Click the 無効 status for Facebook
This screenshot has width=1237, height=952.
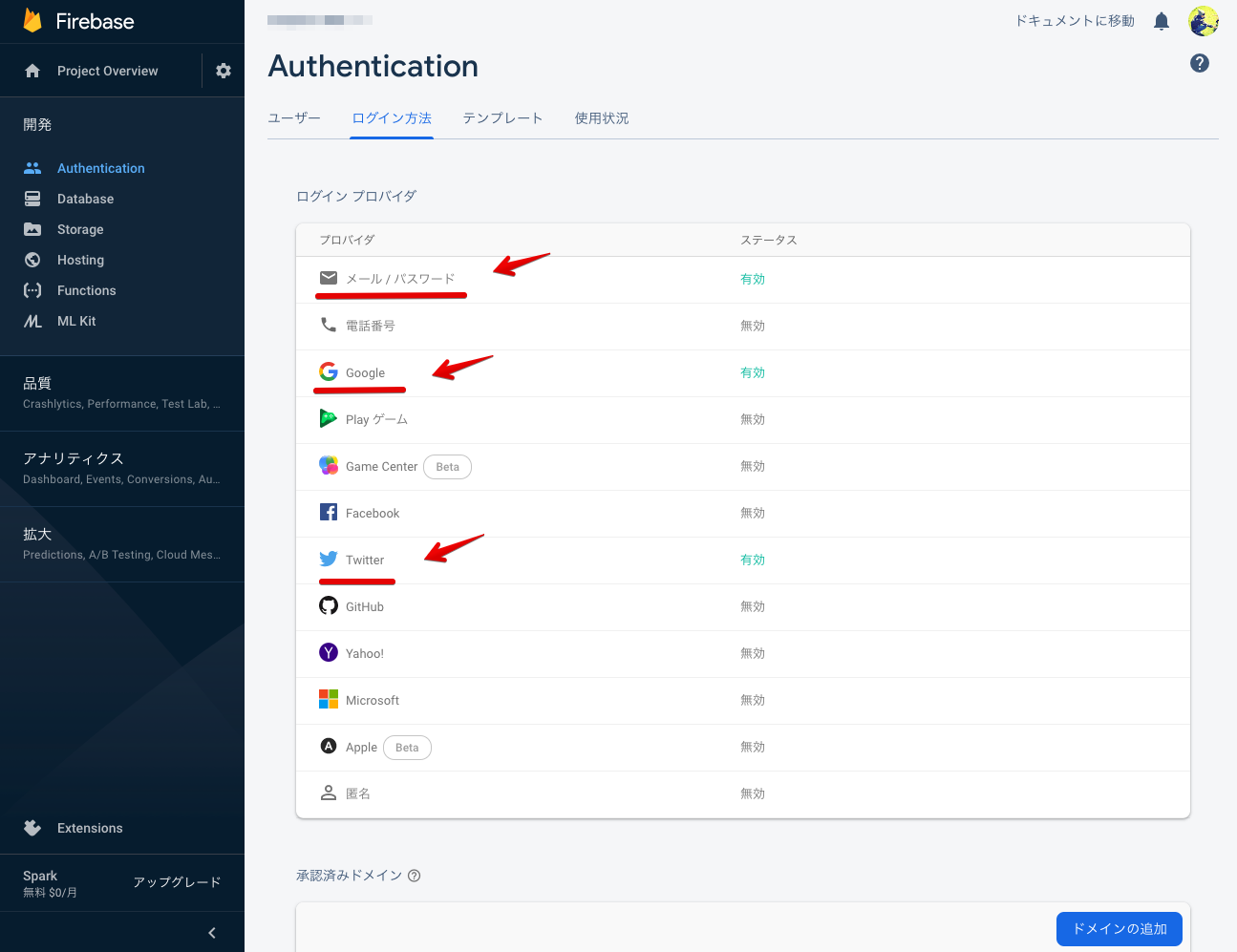pos(753,513)
